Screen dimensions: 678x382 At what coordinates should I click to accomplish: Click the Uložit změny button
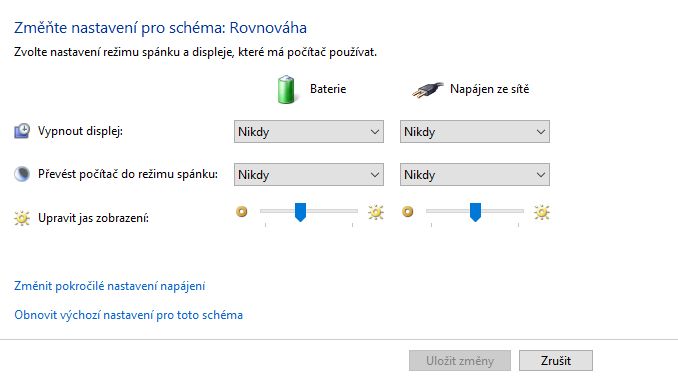460,361
